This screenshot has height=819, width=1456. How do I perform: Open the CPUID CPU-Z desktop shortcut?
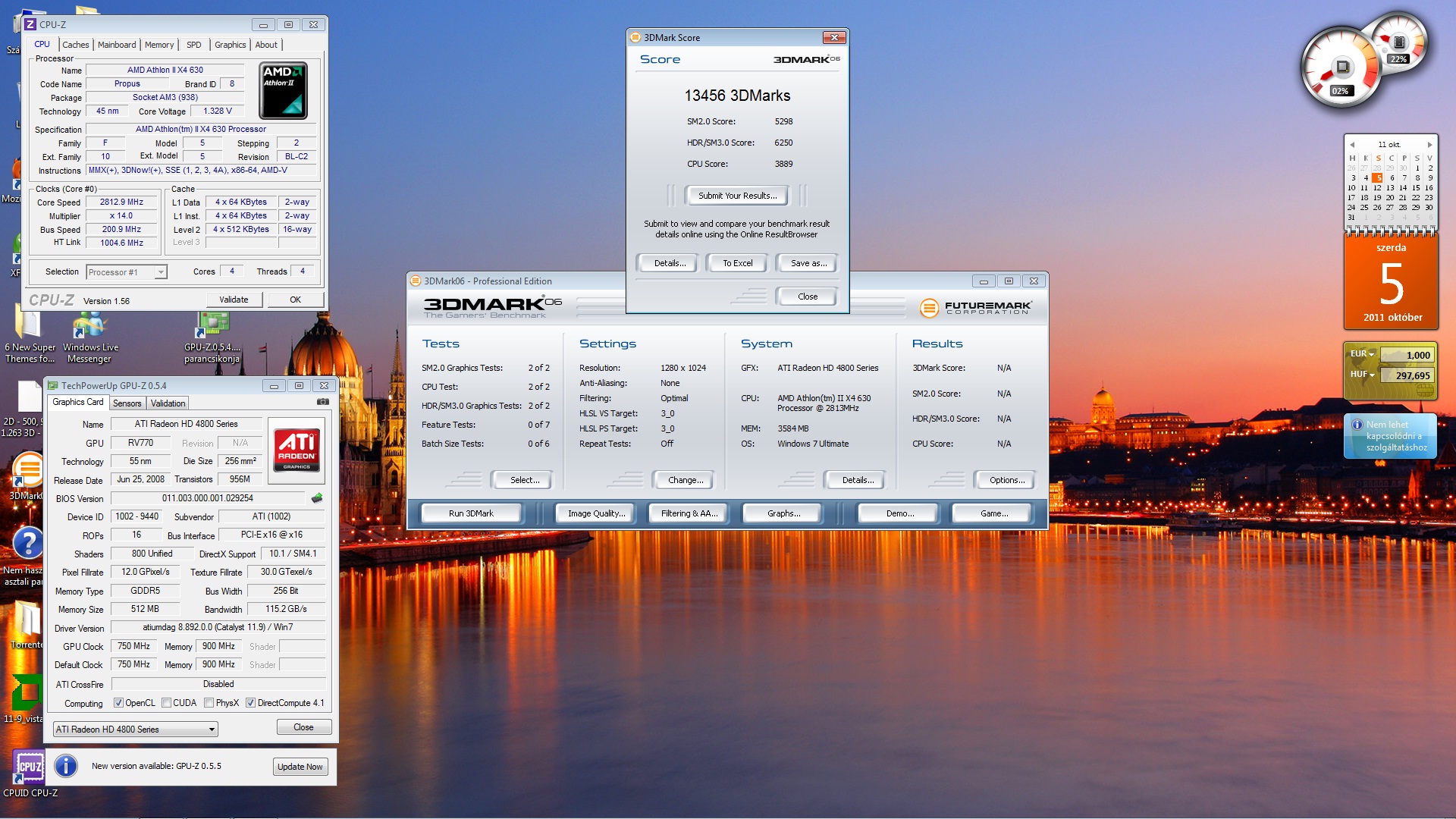[30, 767]
